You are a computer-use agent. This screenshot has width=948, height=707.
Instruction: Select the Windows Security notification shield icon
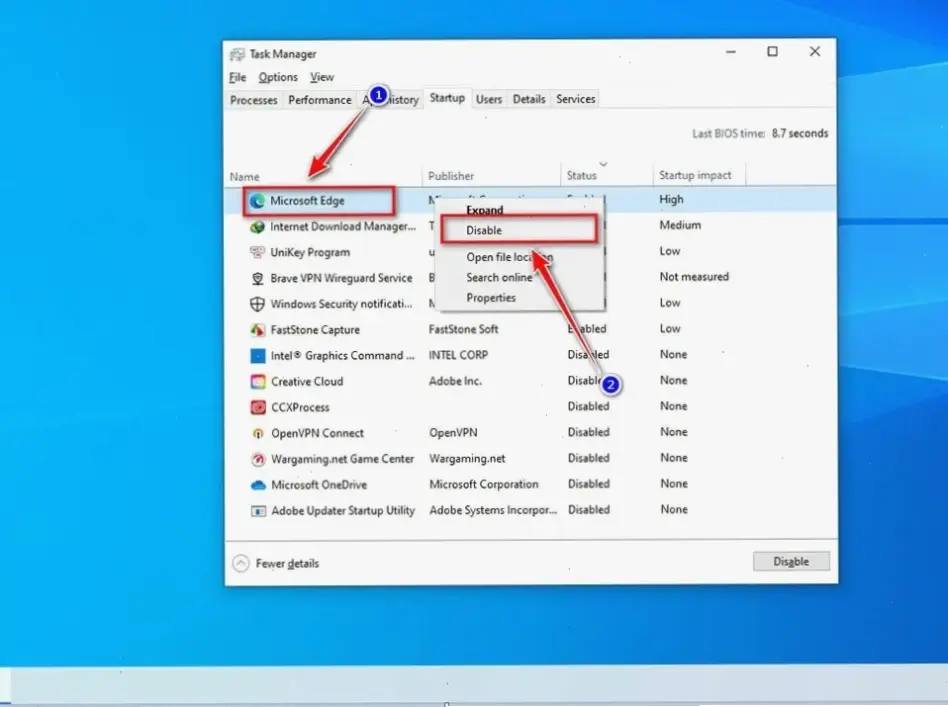257,304
